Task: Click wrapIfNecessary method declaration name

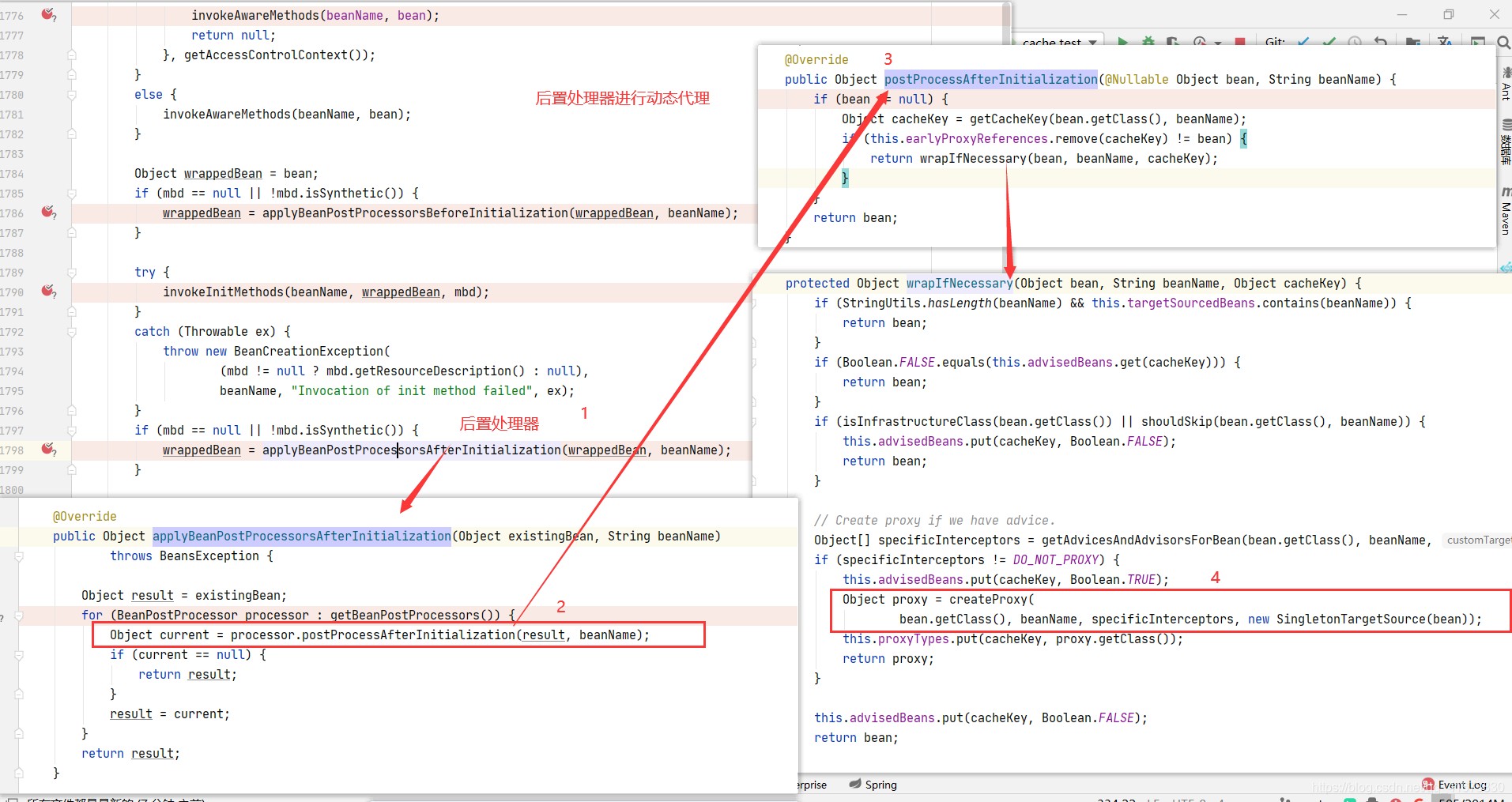Action: click(960, 283)
